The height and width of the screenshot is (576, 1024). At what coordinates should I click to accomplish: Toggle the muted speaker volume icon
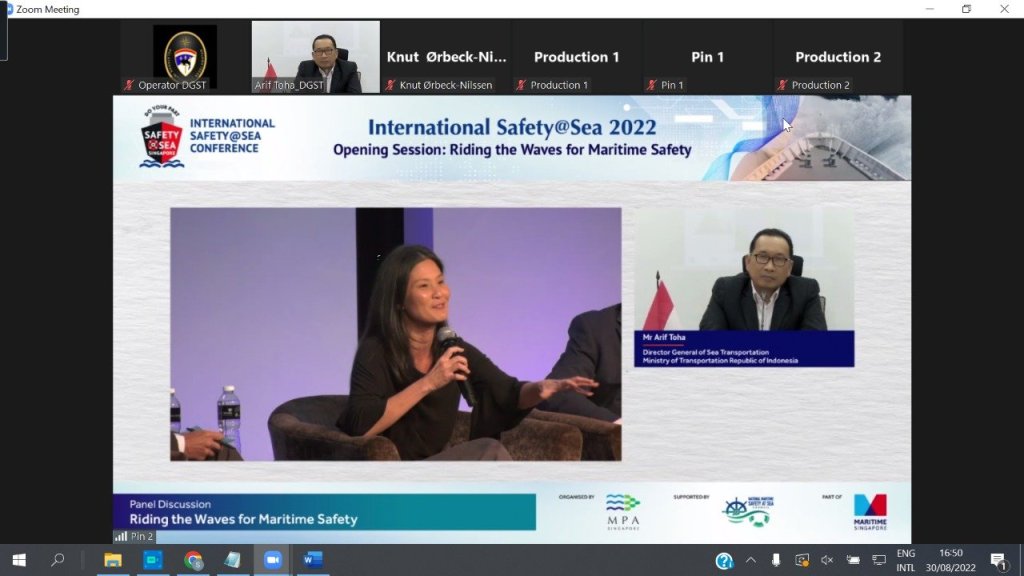pos(827,560)
